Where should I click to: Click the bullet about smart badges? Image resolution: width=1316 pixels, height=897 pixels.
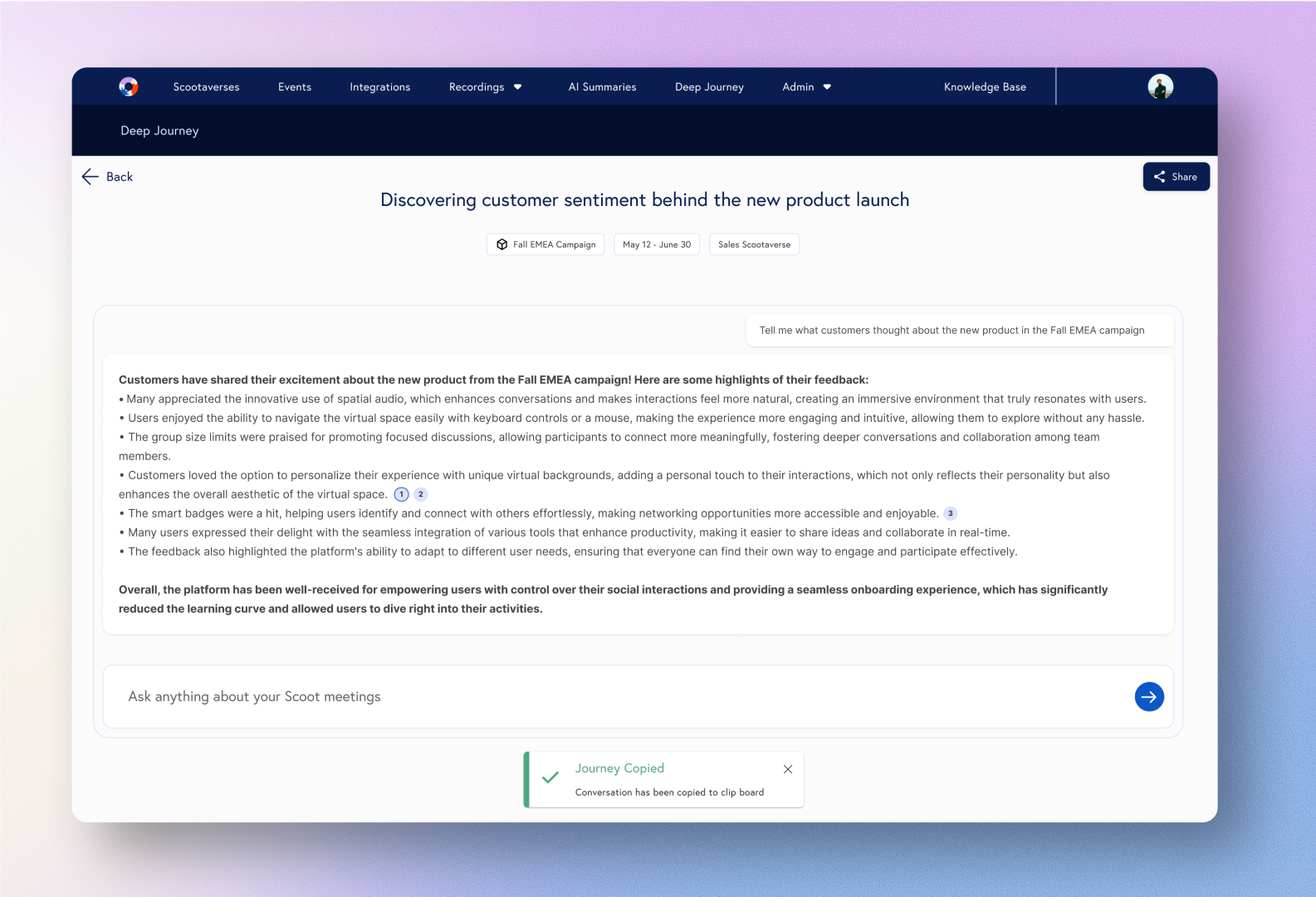point(529,513)
